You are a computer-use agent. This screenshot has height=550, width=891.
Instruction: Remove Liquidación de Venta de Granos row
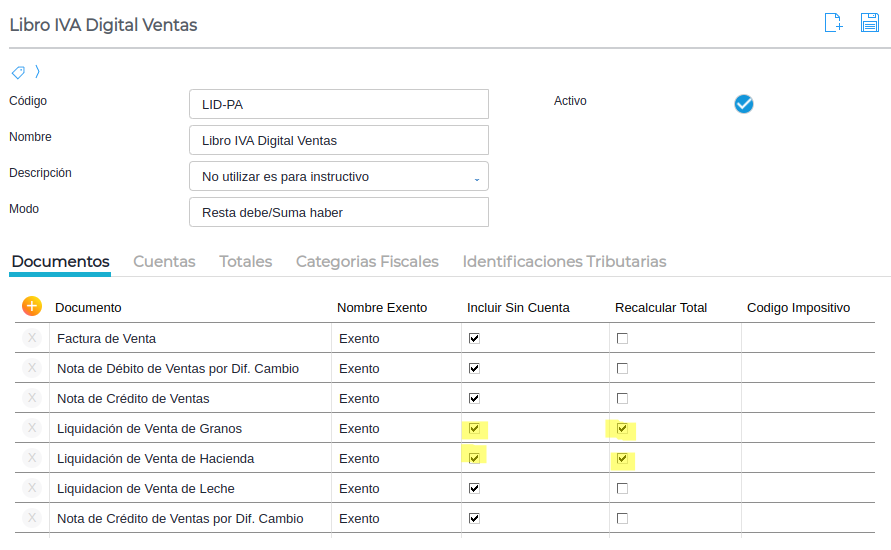click(x=32, y=428)
